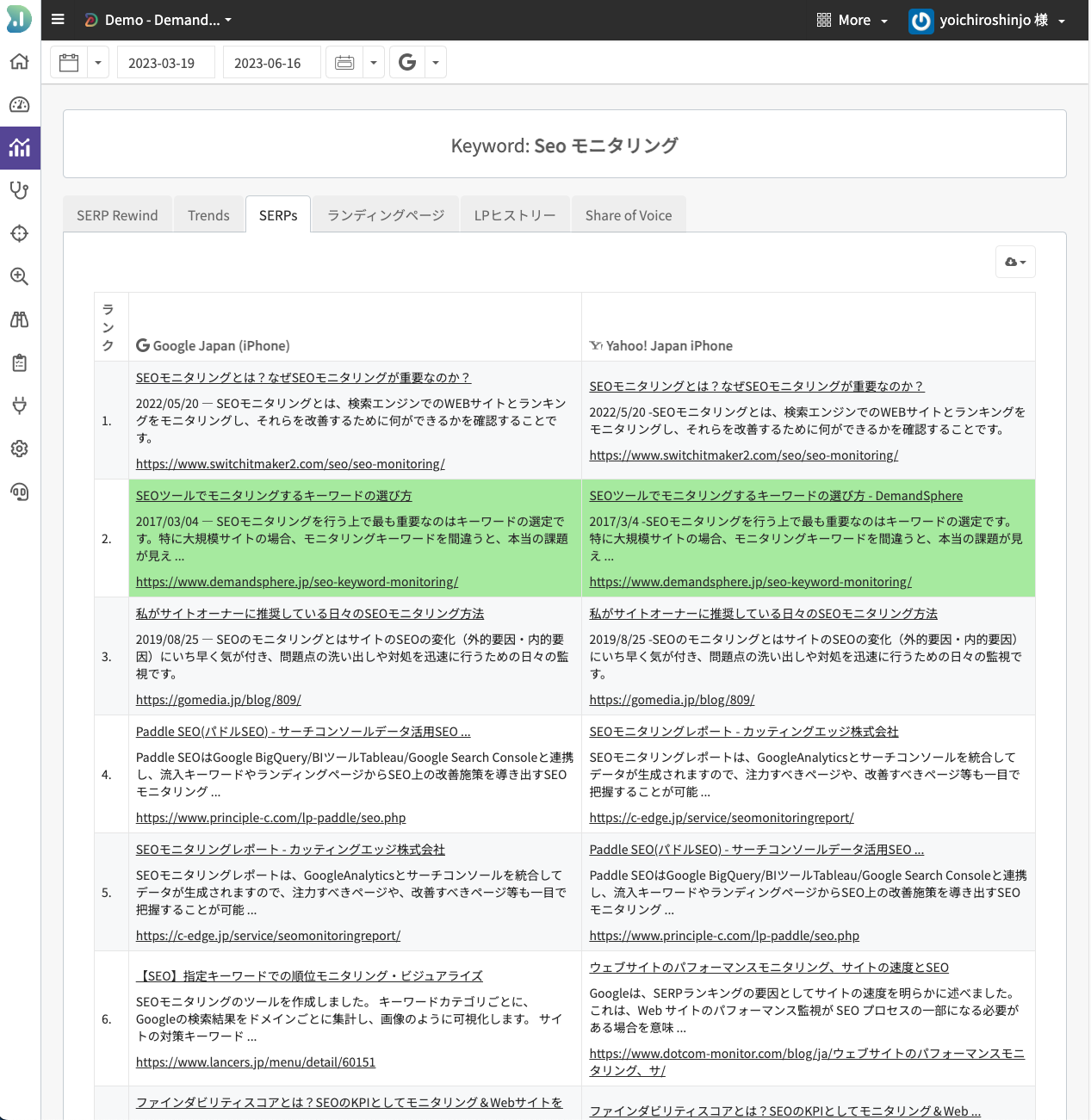Open the dashboard gauge icon in the sidebar
Viewport: 1091px width, 1120px height.
tap(19, 105)
